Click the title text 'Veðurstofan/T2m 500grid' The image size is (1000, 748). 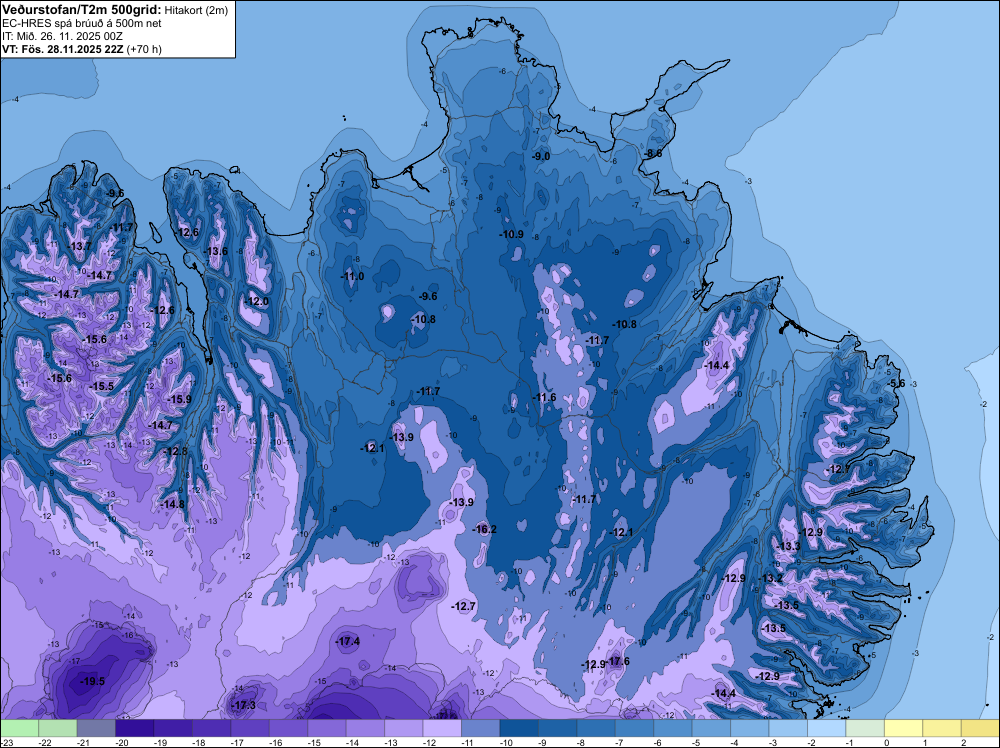coord(82,10)
